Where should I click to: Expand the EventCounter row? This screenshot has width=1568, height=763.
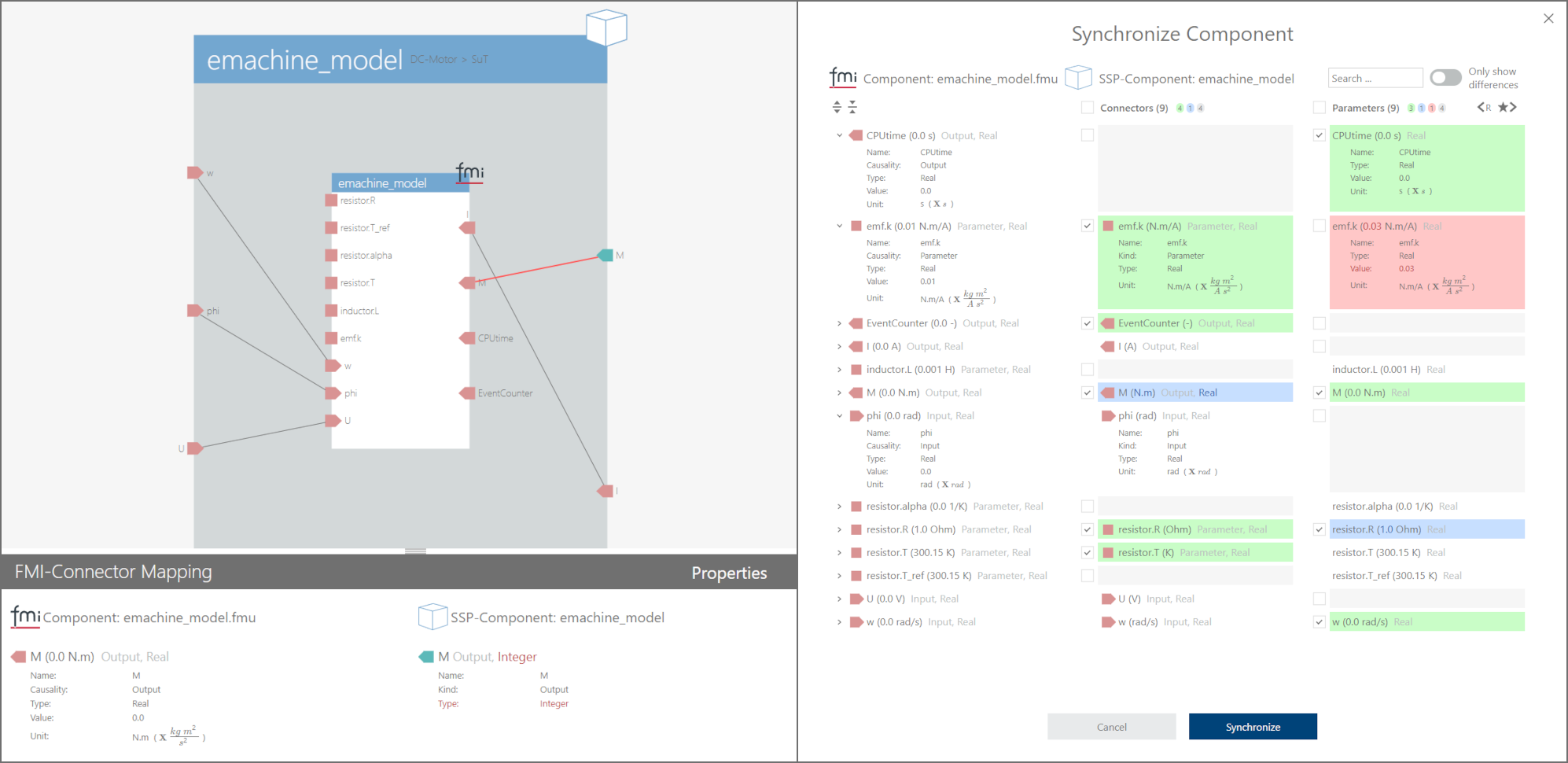click(x=839, y=323)
